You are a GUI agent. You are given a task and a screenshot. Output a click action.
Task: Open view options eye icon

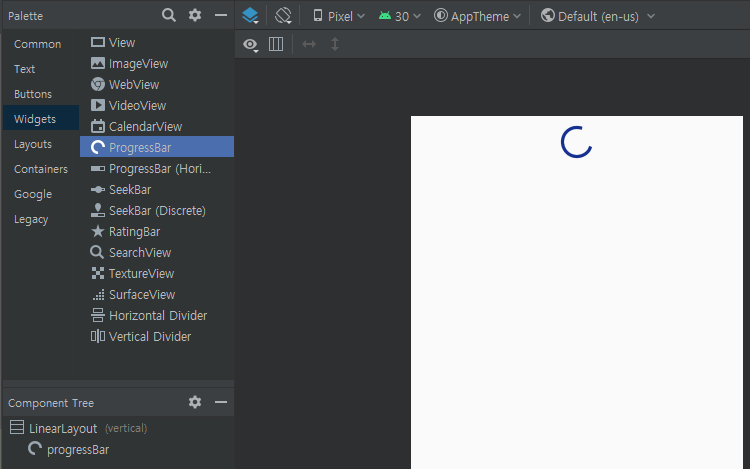[x=250, y=45]
